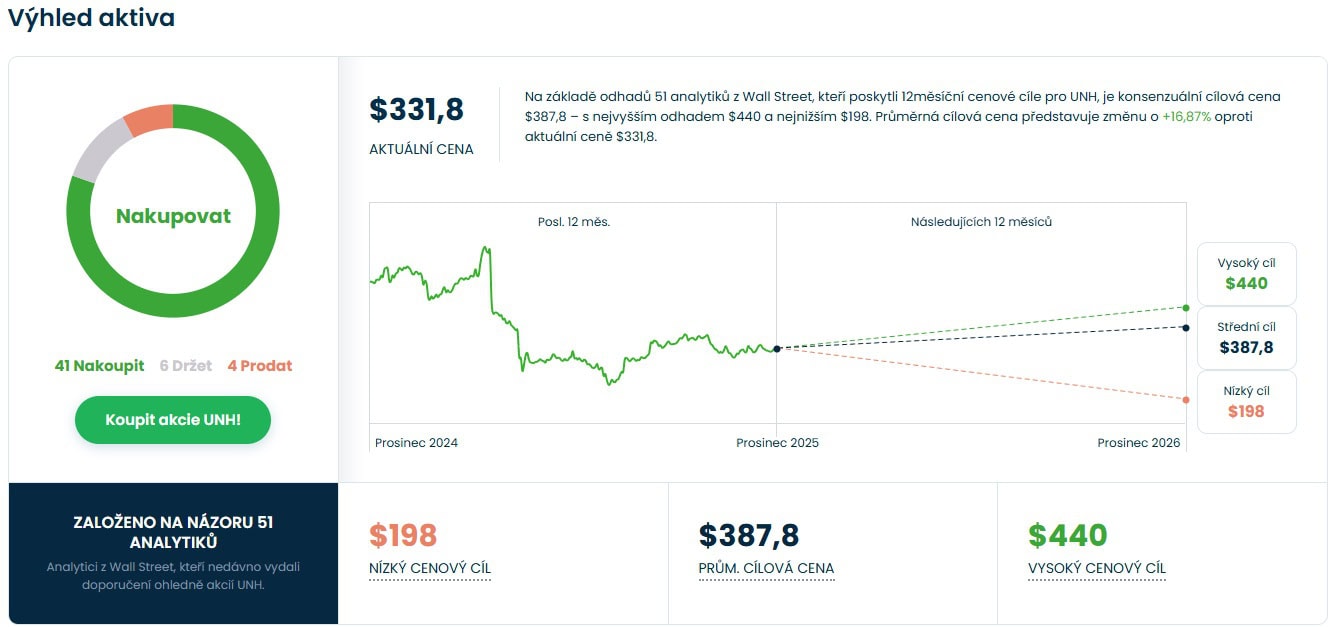Select the 'Vysoký cíl $440' card
The width and height of the screenshot is (1331, 627).
pyautogui.click(x=1246, y=273)
